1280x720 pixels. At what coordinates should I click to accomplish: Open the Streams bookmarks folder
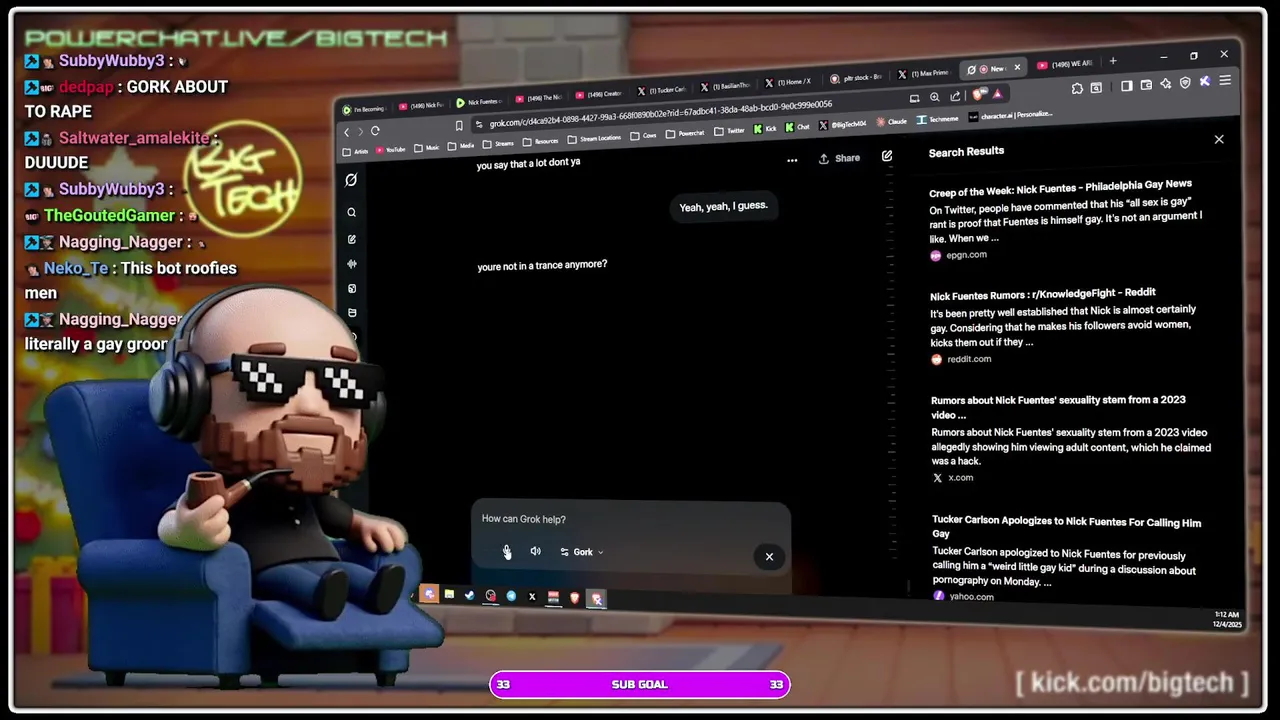[498, 144]
